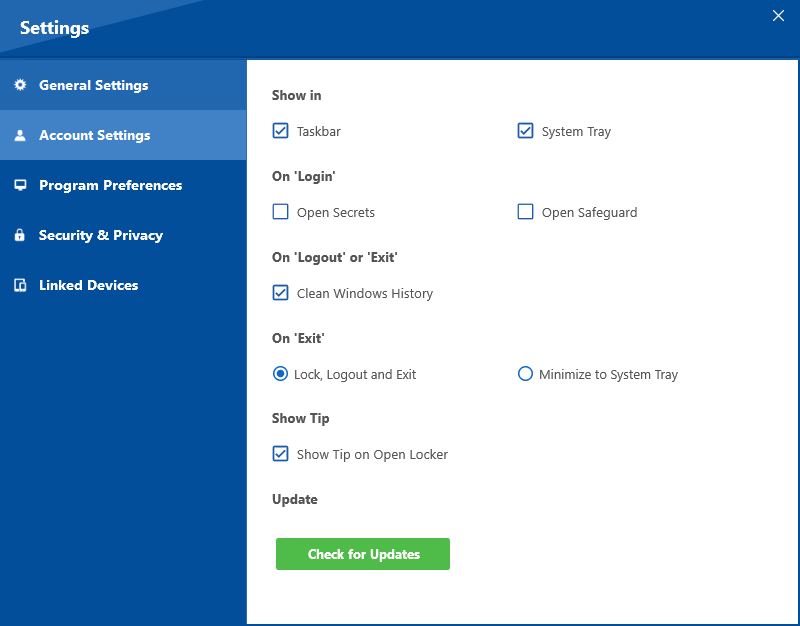Screen dimensions: 800x626
Task: Choose Minimize to System Tray radio button
Action: (x=525, y=374)
